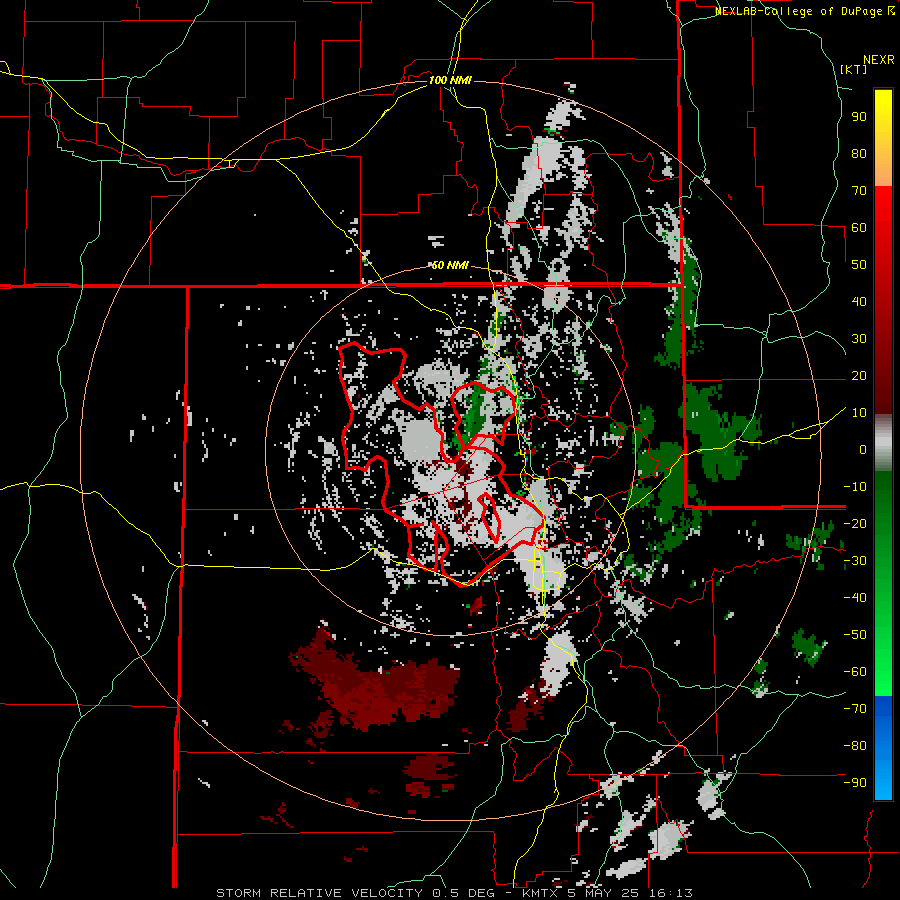Select the -10 value on the velocity scale

click(855, 487)
